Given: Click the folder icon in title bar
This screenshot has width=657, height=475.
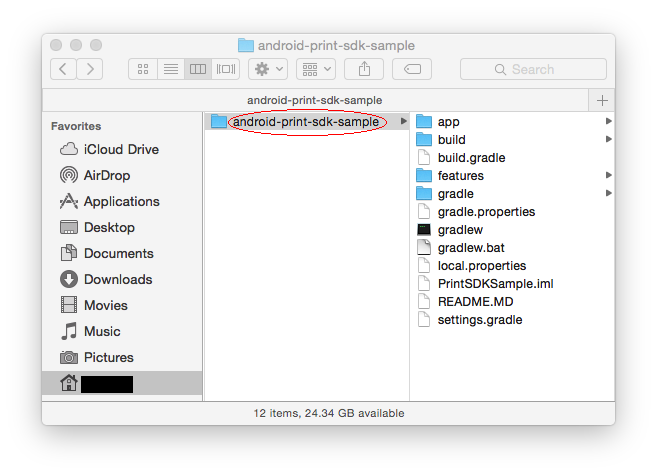Looking at the screenshot, I should point(246,45).
